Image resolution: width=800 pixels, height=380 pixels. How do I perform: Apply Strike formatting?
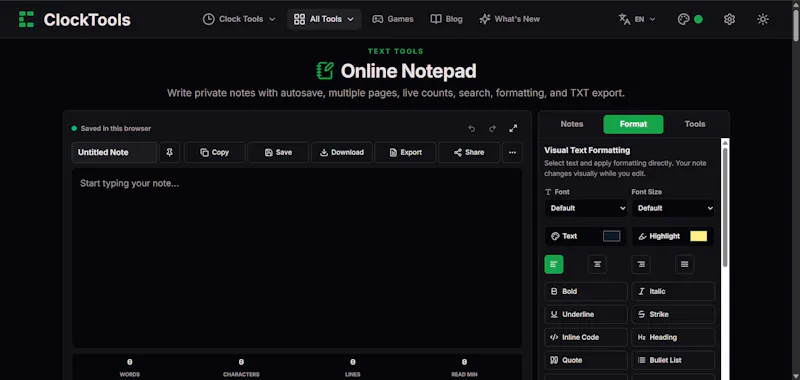(x=673, y=314)
